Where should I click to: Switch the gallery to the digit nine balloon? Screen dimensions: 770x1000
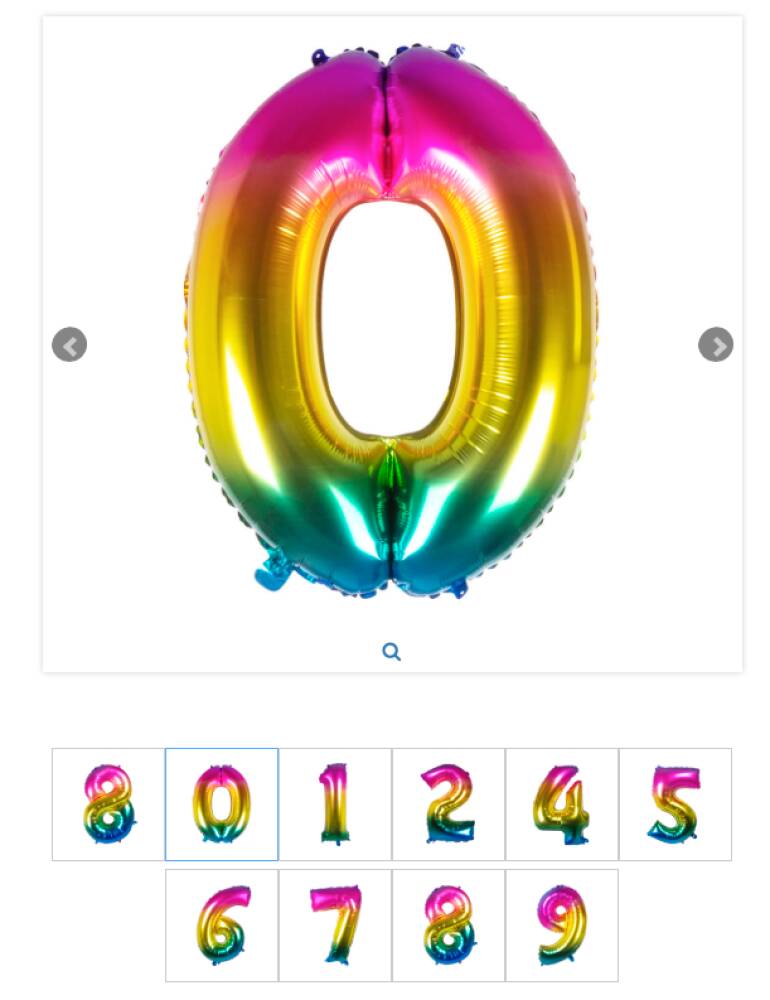pyautogui.click(x=561, y=925)
